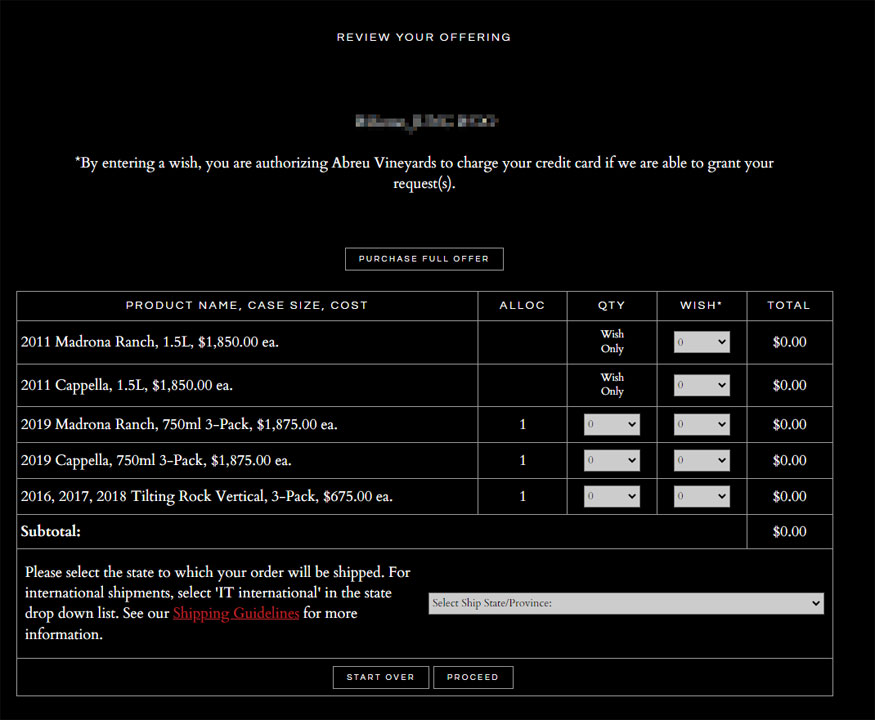This screenshot has height=720, width=875.
Task: Click the WISH* column header
Action: pyautogui.click(x=701, y=305)
